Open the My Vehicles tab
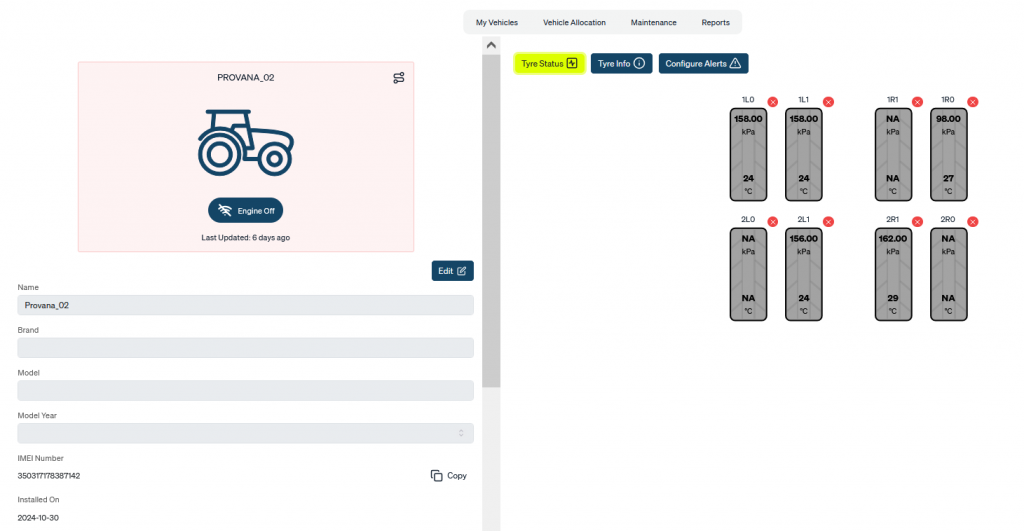This screenshot has width=1024, height=531. click(x=496, y=22)
